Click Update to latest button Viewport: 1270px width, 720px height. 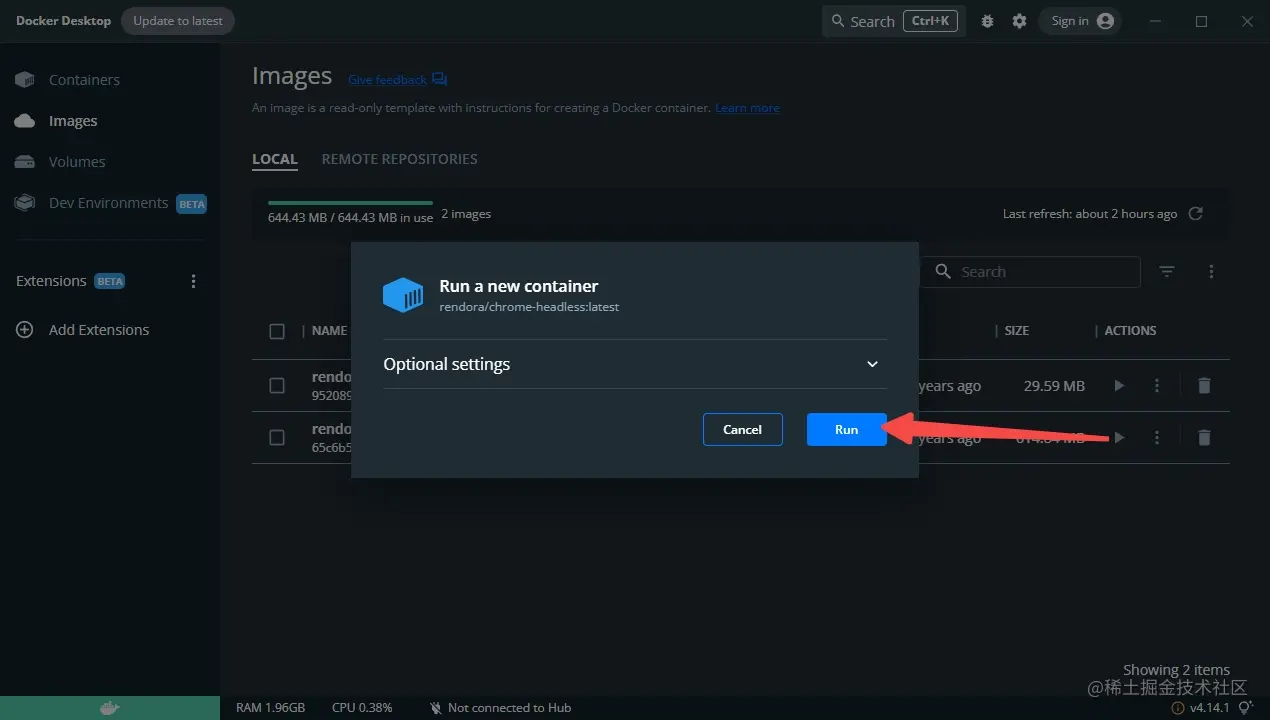pyautogui.click(x=178, y=21)
